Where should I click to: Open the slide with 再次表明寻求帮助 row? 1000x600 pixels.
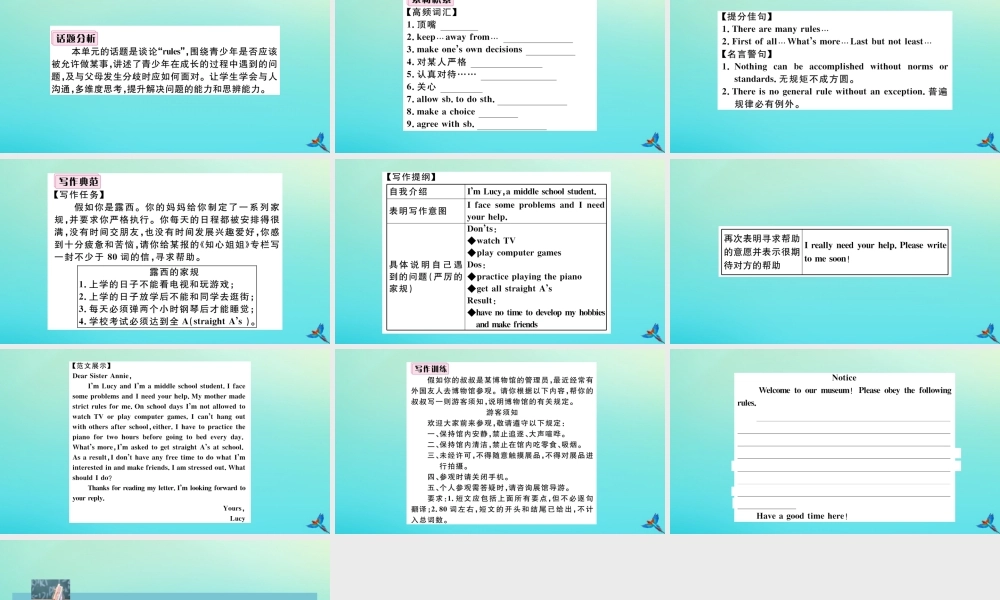[x=835, y=251]
